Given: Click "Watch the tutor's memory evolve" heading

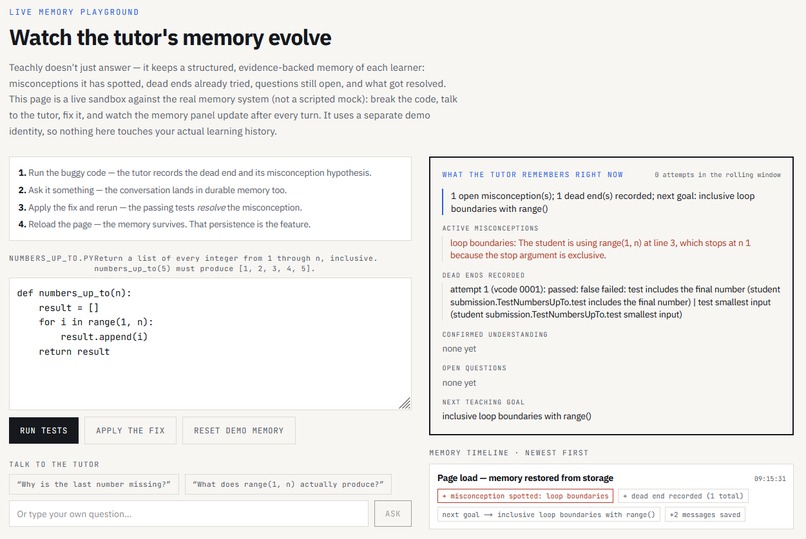Looking at the screenshot, I should [170, 38].
